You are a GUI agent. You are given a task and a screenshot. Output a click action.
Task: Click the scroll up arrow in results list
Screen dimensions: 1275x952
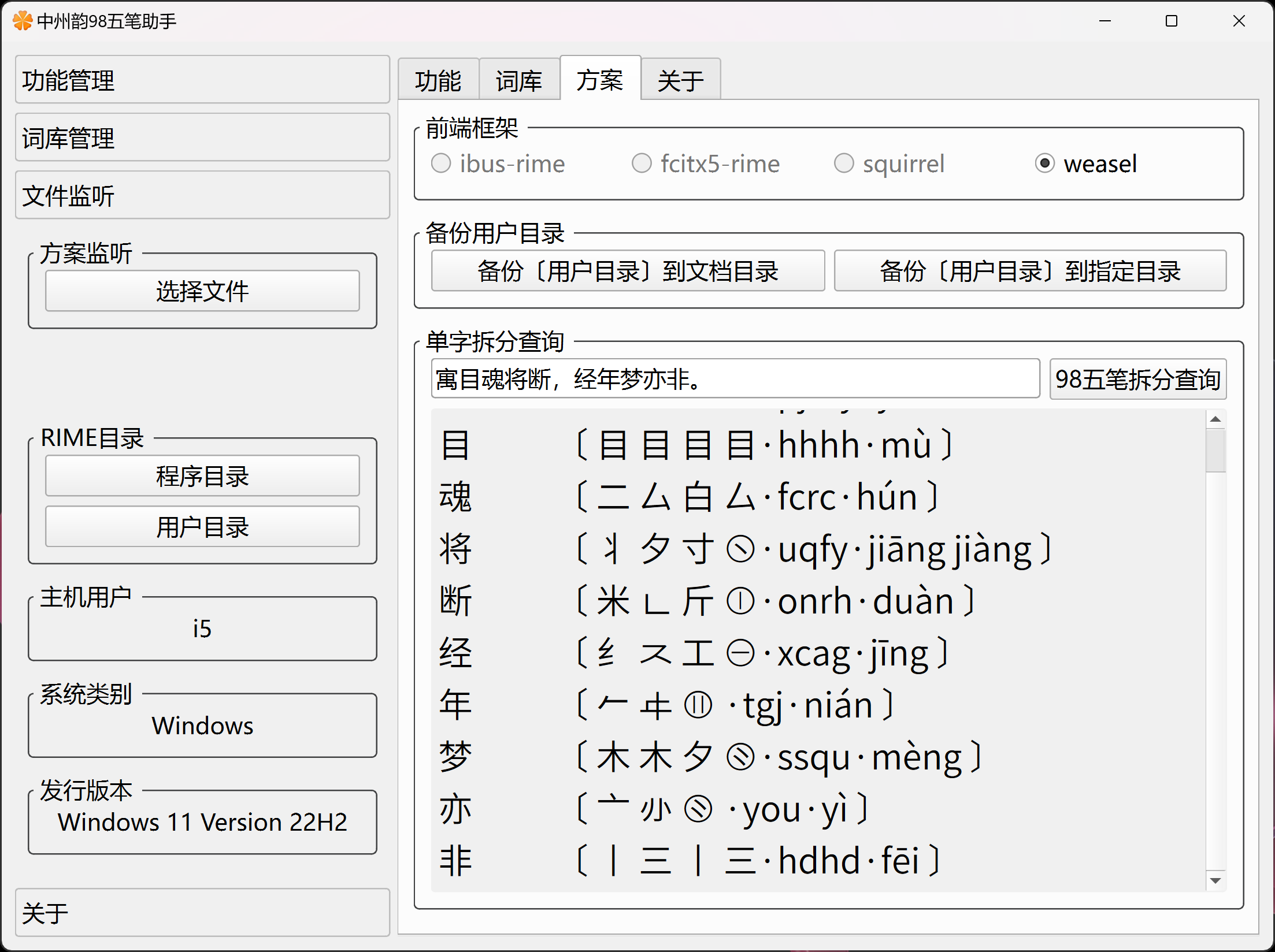pos(1215,419)
